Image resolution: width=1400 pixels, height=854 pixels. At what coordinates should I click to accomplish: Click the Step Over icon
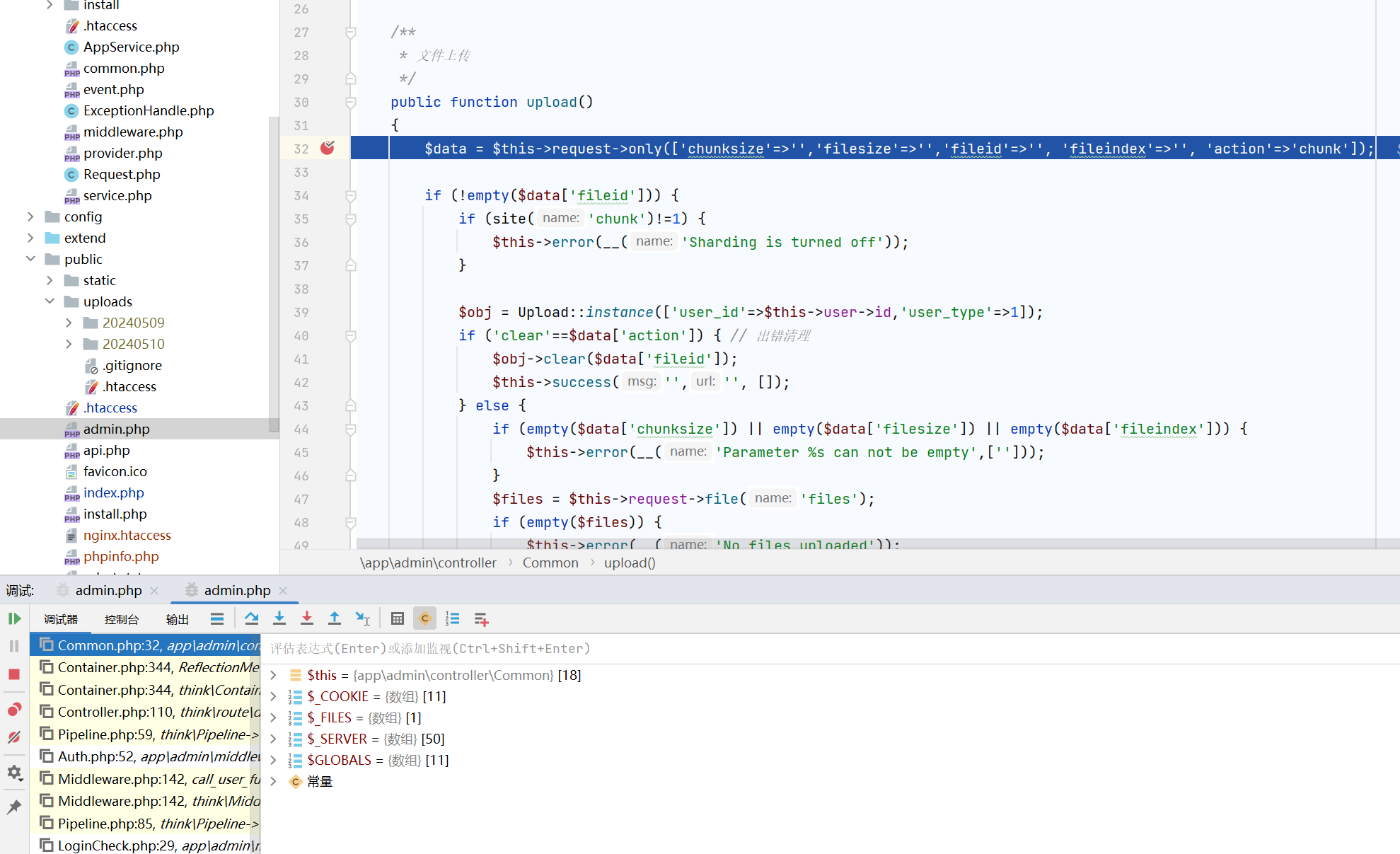251,619
